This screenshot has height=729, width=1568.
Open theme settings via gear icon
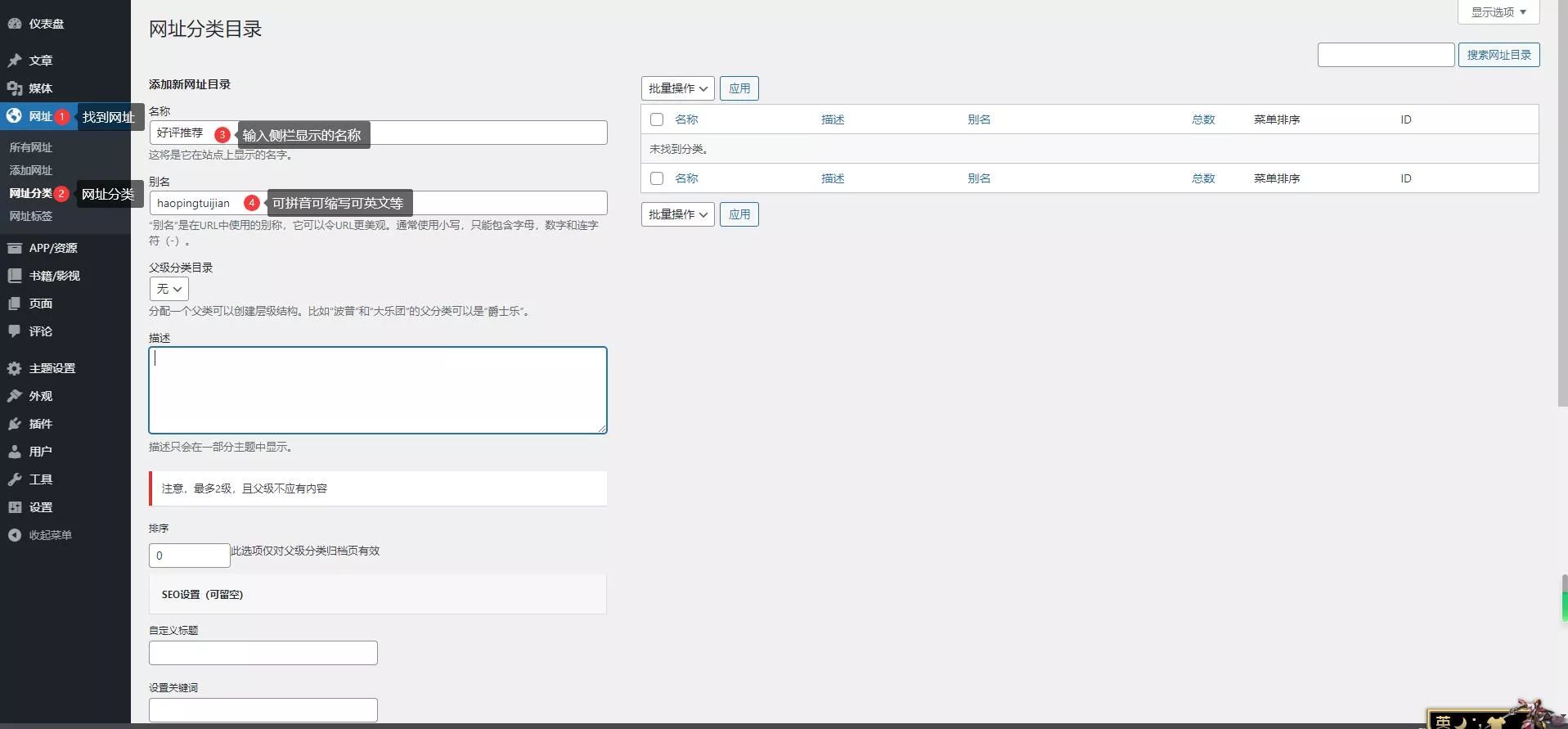[x=15, y=368]
